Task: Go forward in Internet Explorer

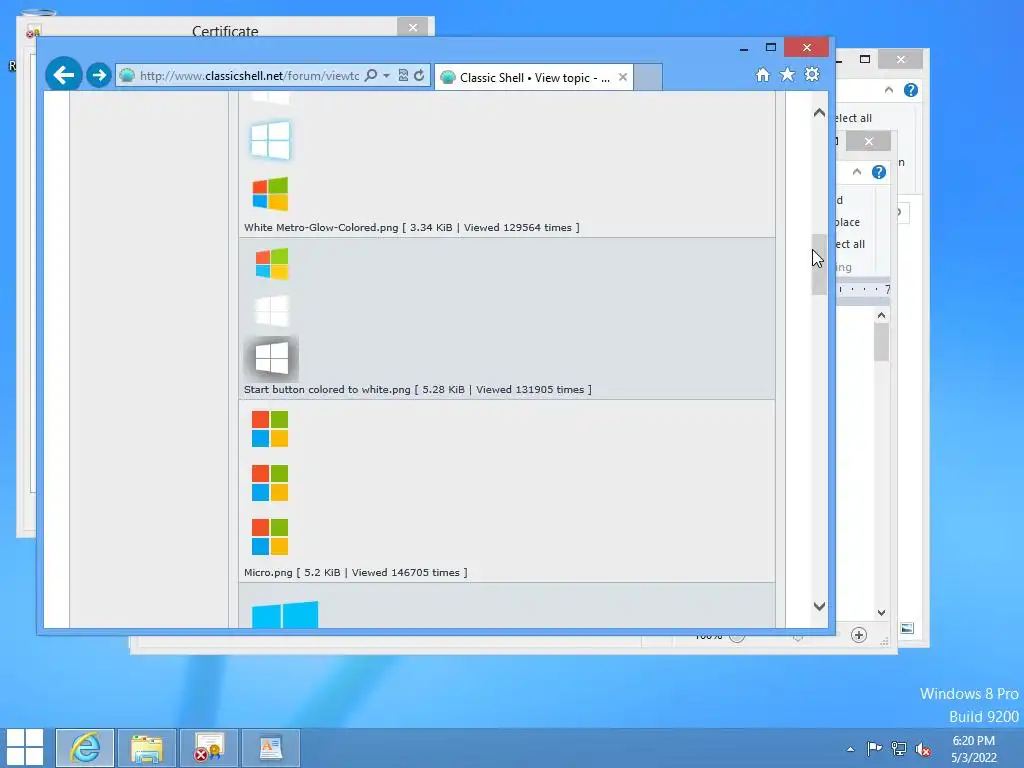Action: point(99,75)
